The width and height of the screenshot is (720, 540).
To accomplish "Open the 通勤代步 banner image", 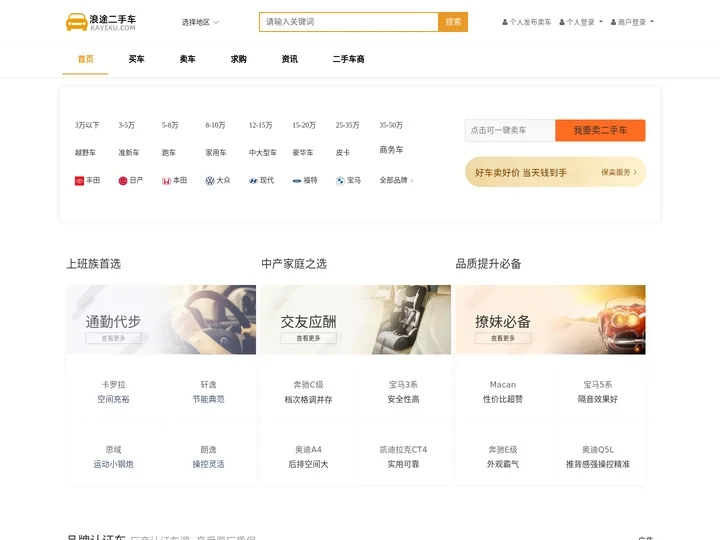I will (x=161, y=320).
